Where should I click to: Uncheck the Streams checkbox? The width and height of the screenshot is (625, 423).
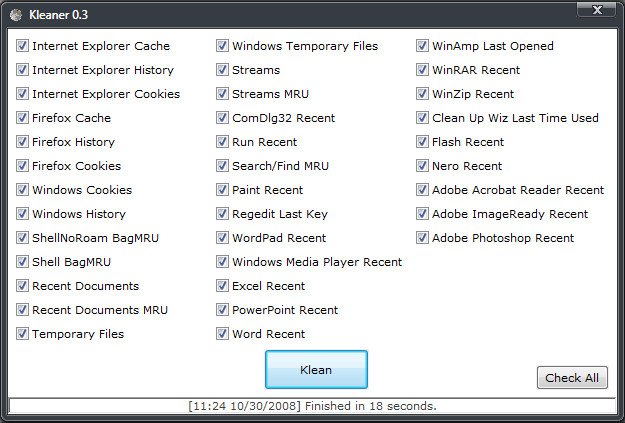(x=222, y=69)
